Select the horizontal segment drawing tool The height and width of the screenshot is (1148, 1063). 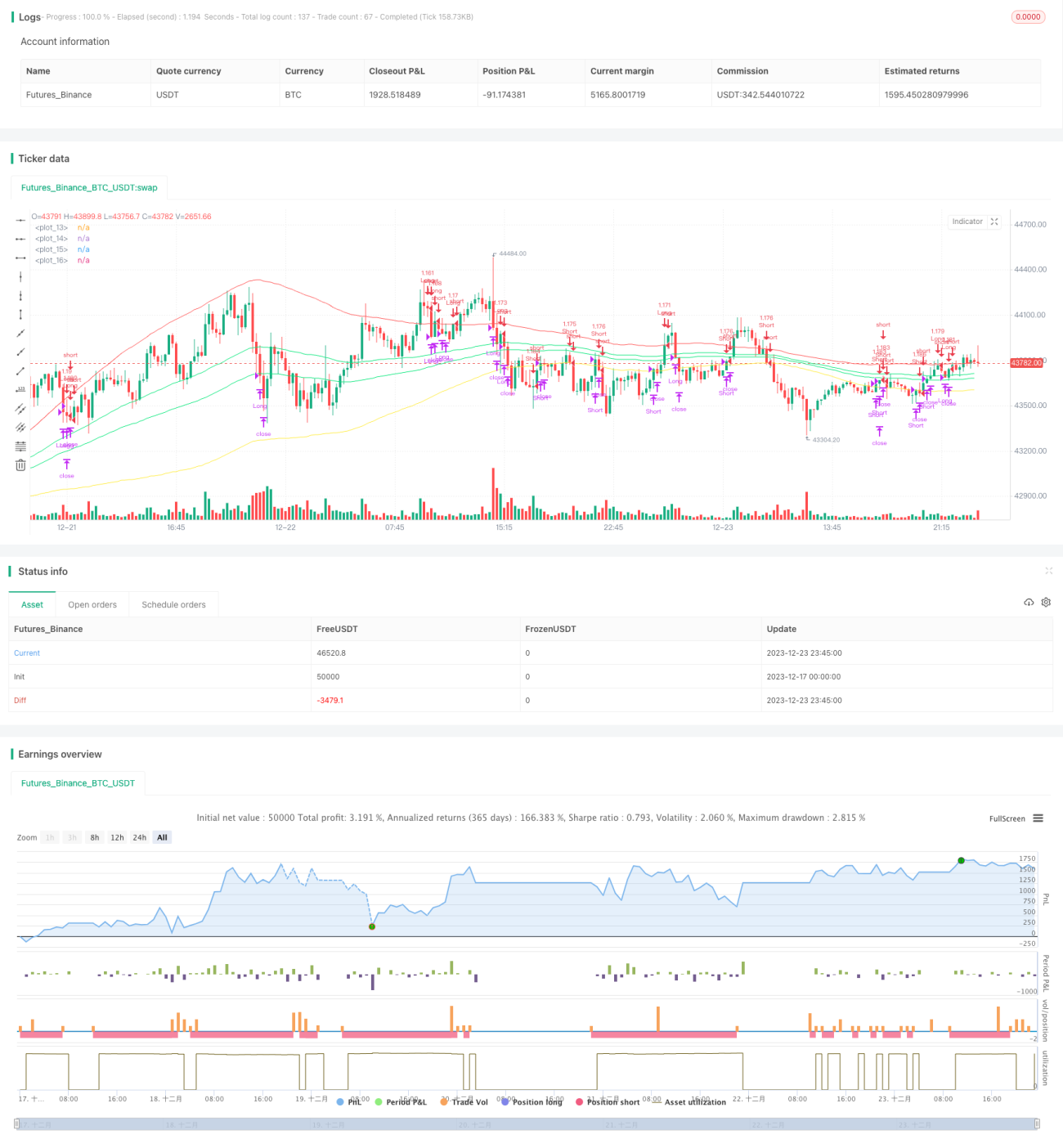[20, 258]
